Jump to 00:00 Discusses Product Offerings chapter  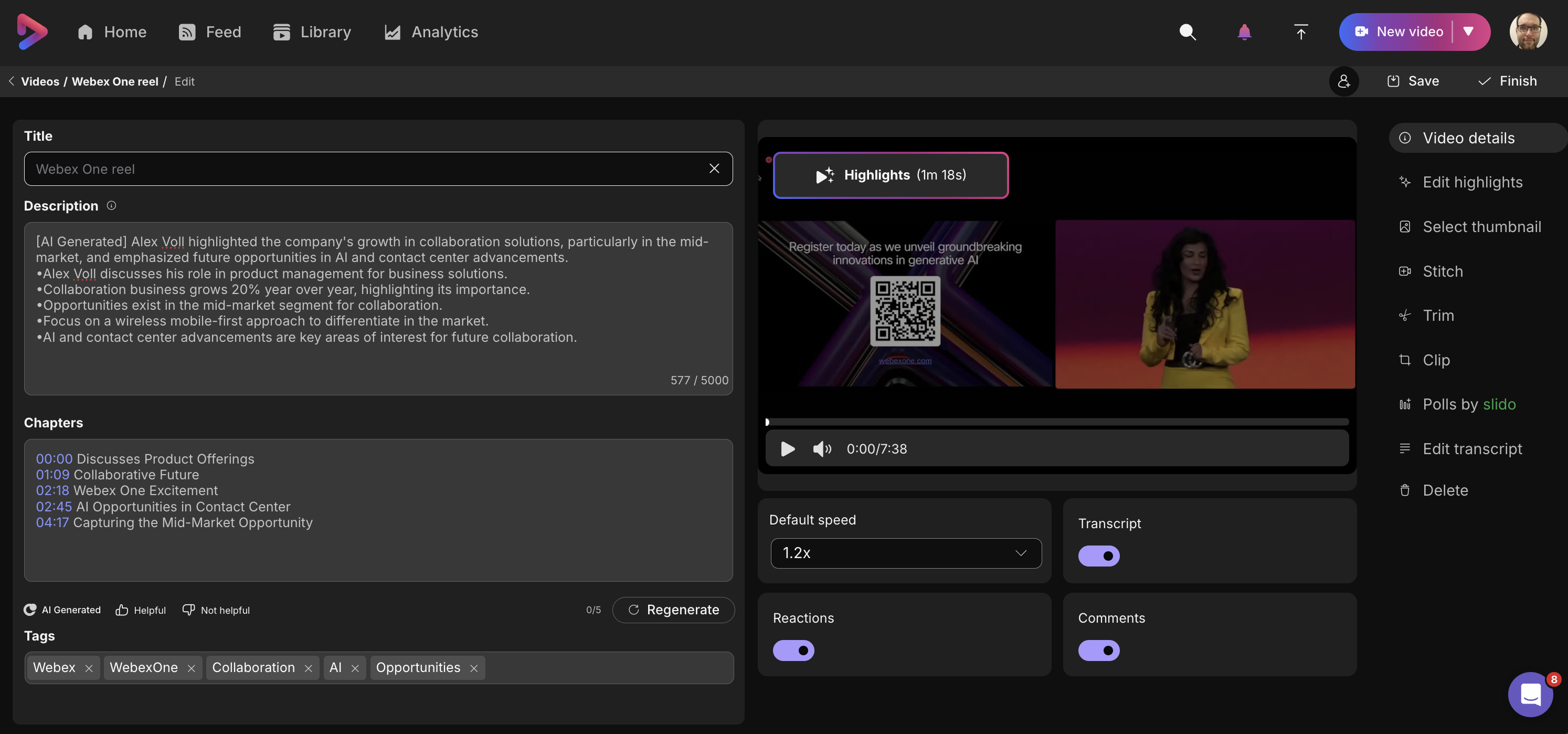[145, 459]
